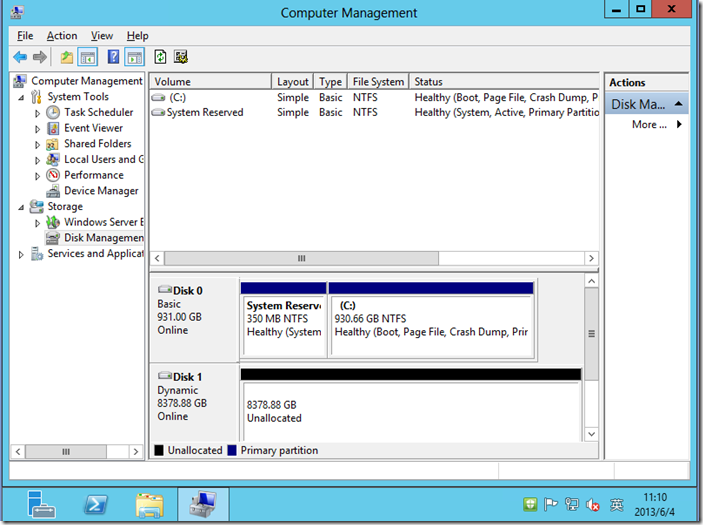The image size is (703, 525).
Task: Click the Back arrow toolbar icon
Action: (20, 57)
